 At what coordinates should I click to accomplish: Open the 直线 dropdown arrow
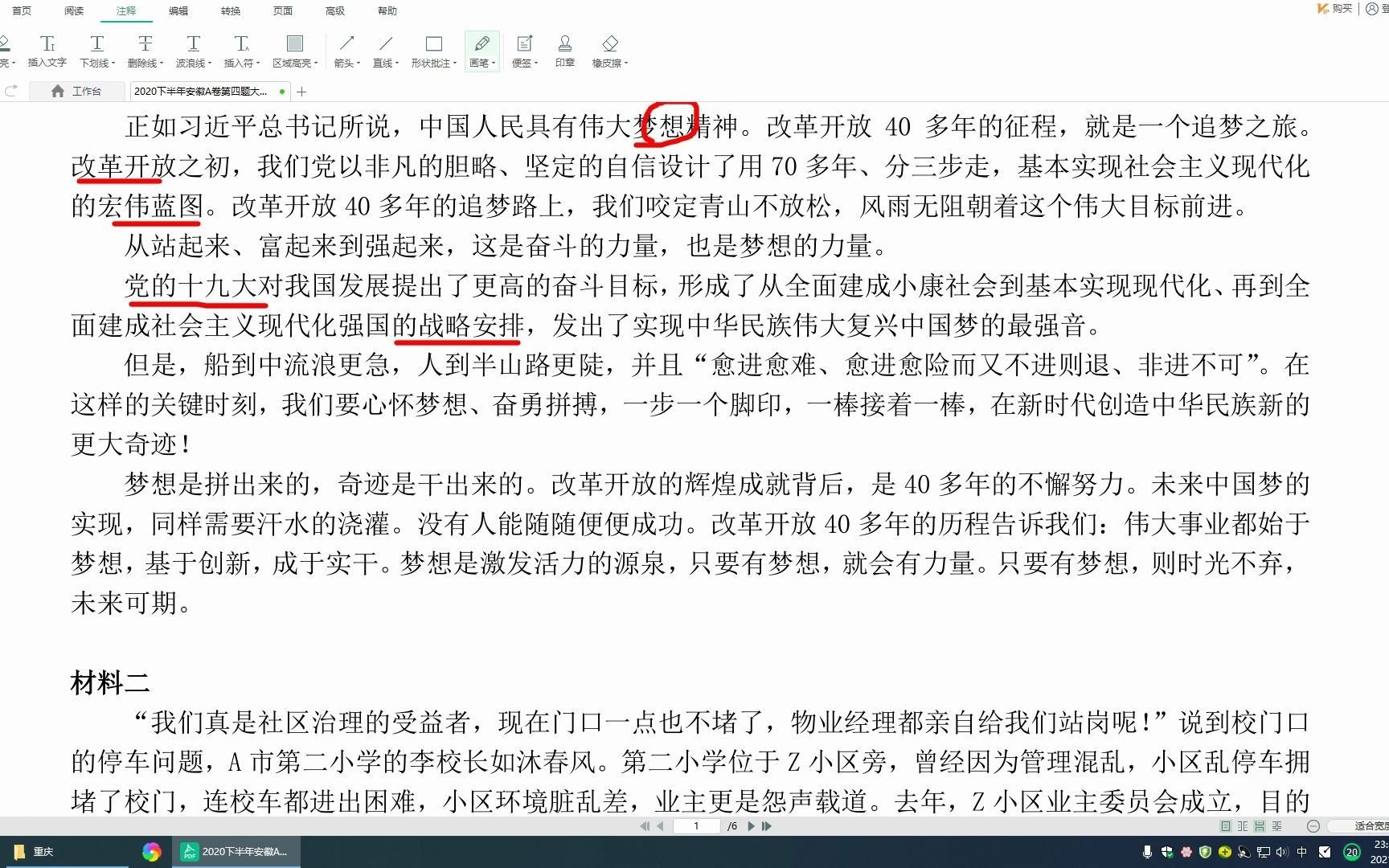pos(397,63)
